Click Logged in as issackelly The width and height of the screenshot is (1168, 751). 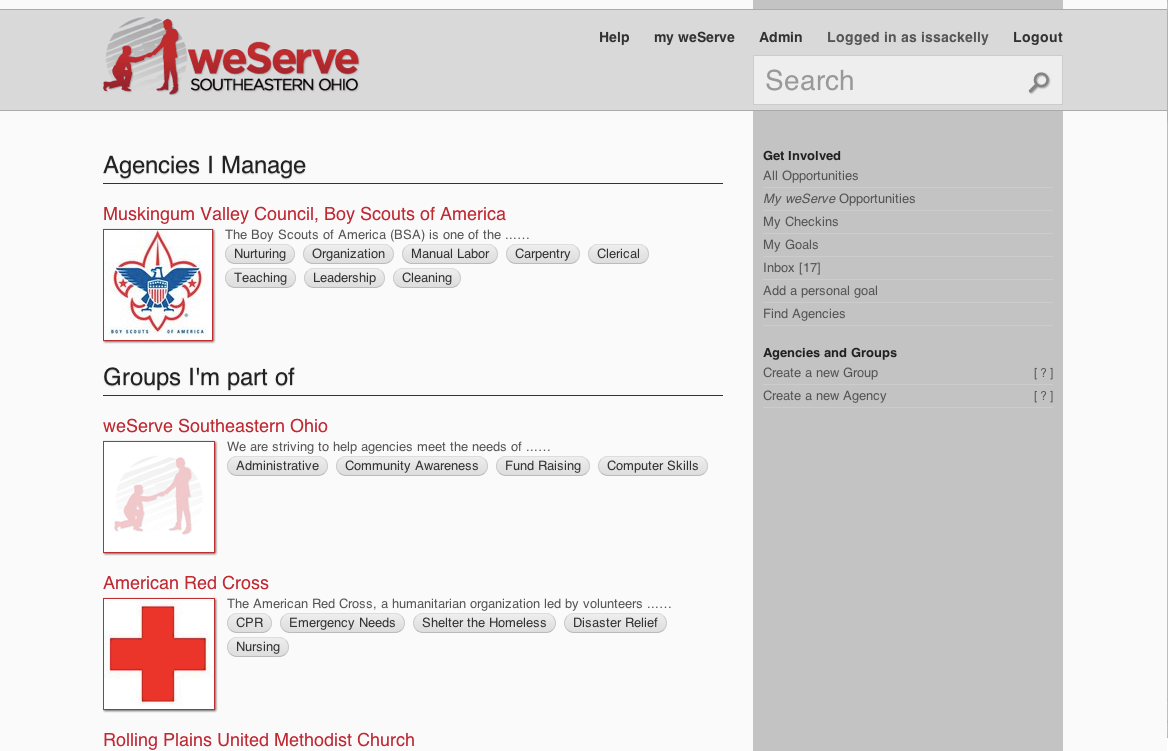[907, 37]
